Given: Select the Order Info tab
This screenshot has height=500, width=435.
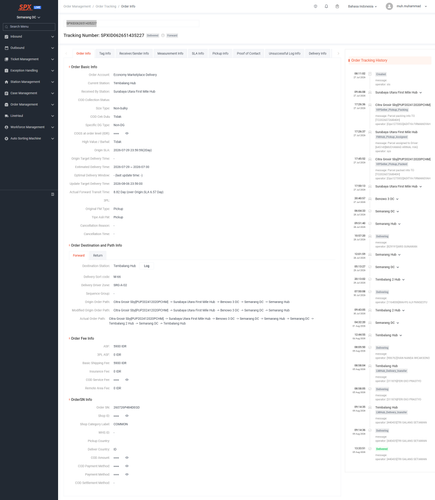Looking at the screenshot, I should tap(83, 54).
